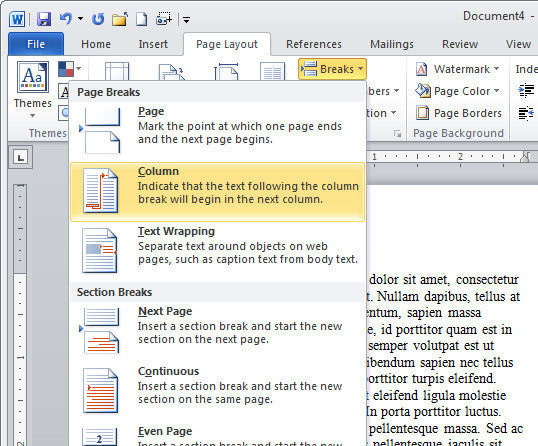Click the page Size icon

(x=226, y=71)
